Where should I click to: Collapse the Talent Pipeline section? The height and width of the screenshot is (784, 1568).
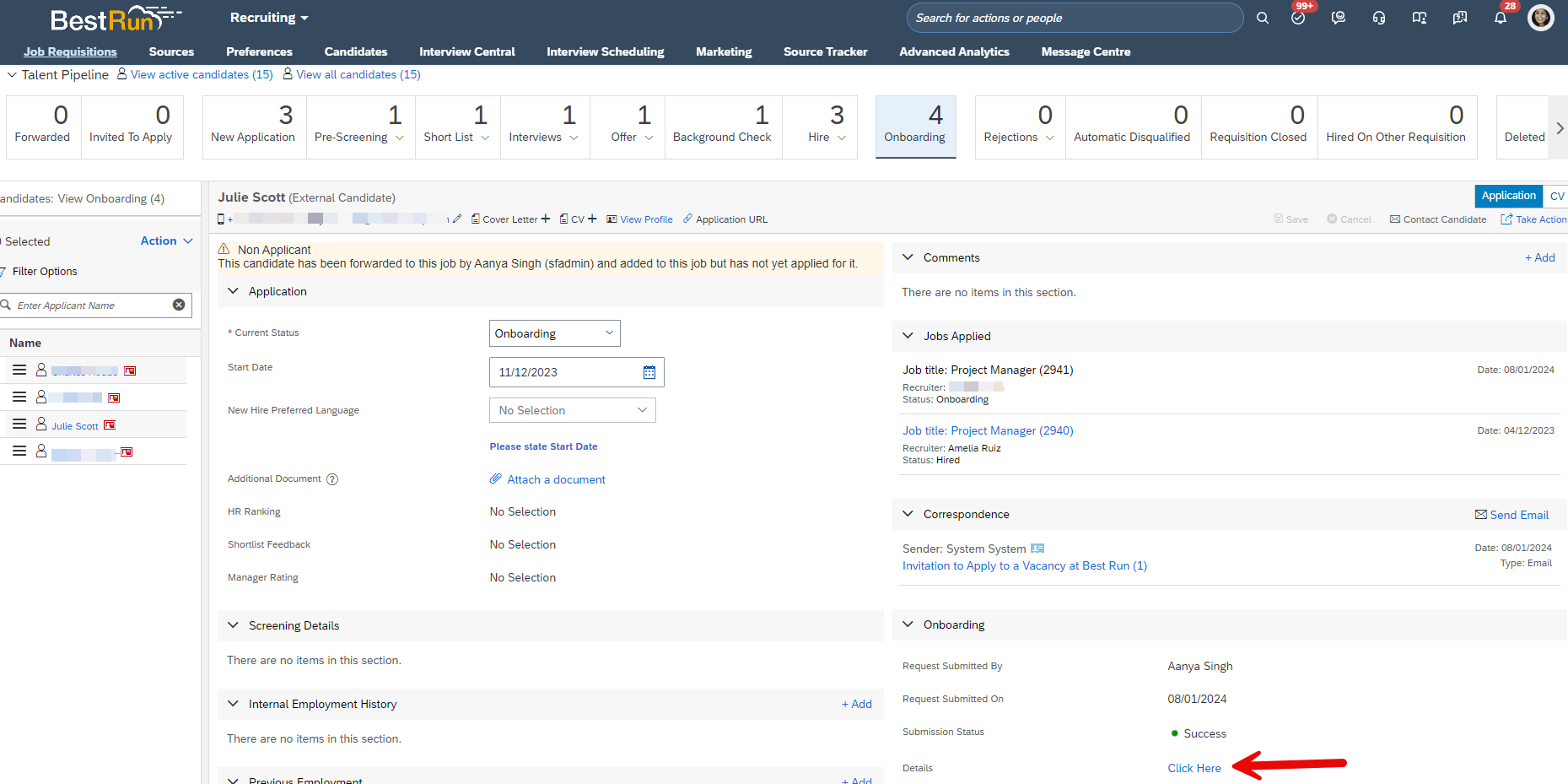(x=12, y=75)
